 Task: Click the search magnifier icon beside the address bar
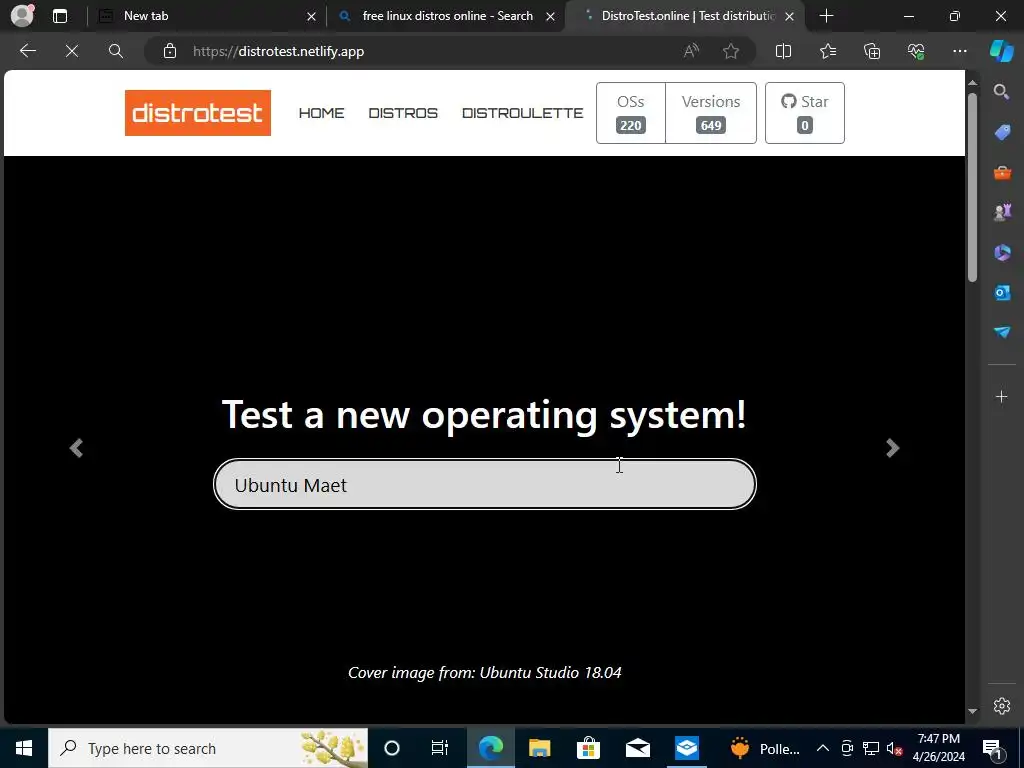[x=116, y=51]
